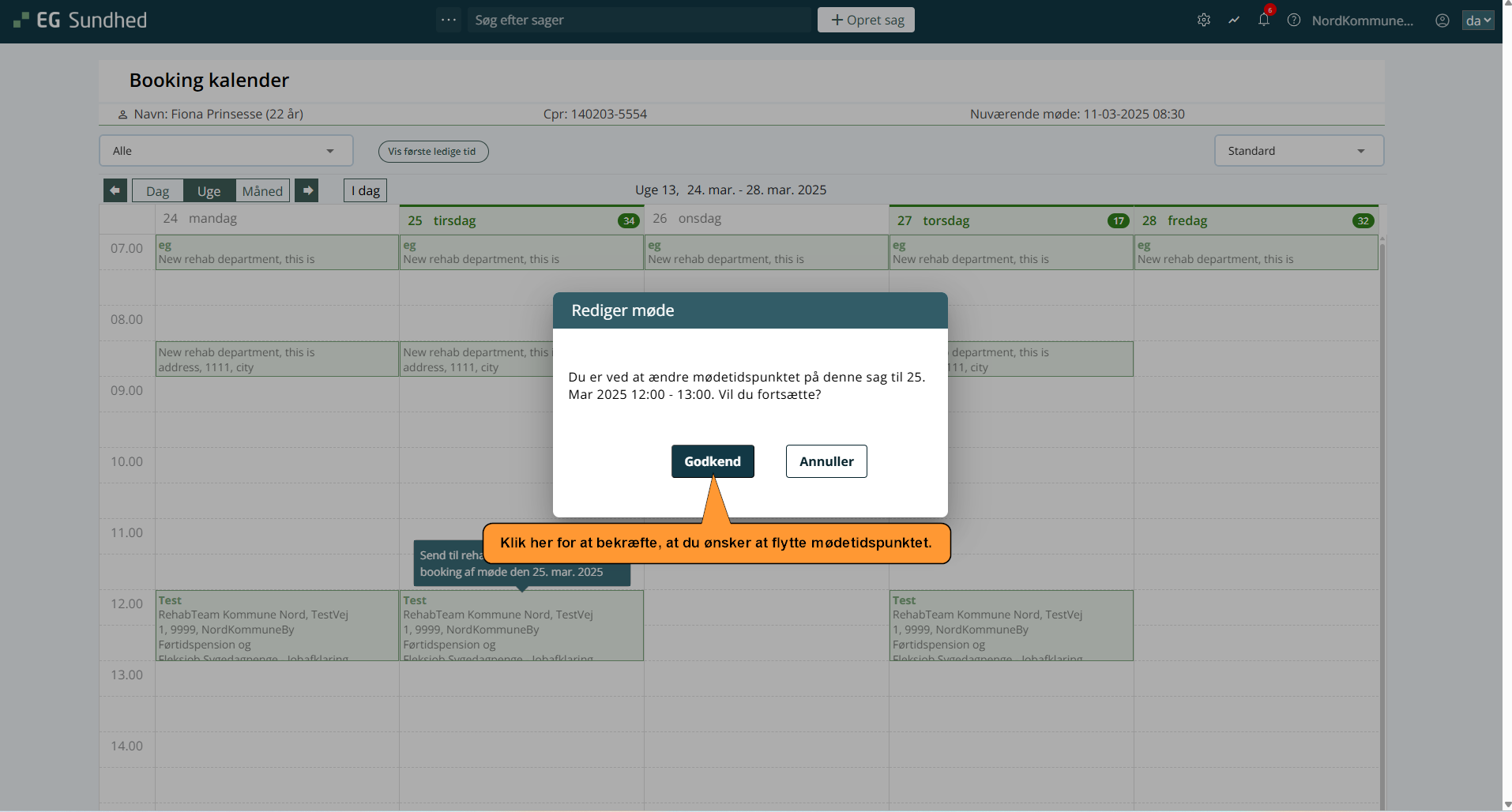
Task: Switch to the Måned view tab
Action: coord(262,191)
